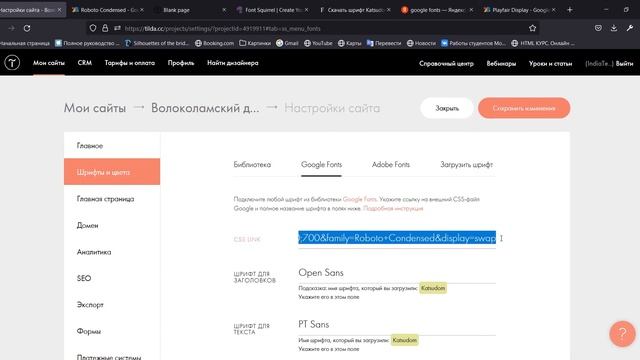Switch to the Google Fonts tab
The width and height of the screenshot is (640, 360).
321,164
